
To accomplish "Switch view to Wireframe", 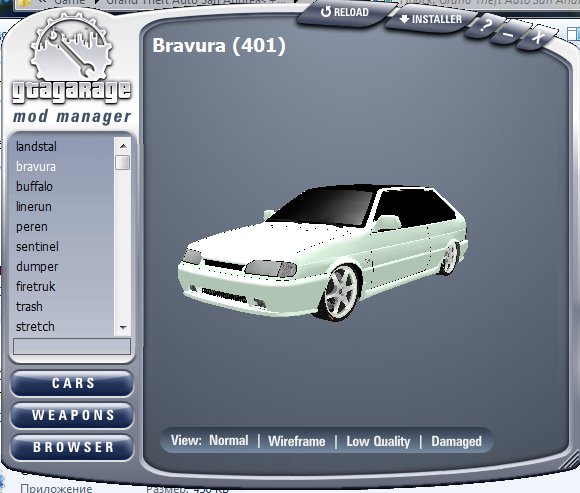I will pos(297,441).
